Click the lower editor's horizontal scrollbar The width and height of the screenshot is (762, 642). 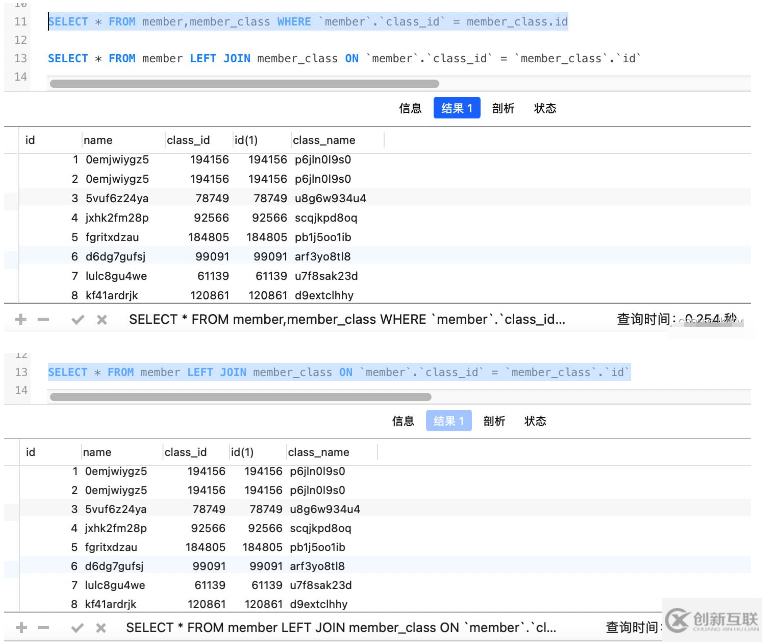click(240, 397)
